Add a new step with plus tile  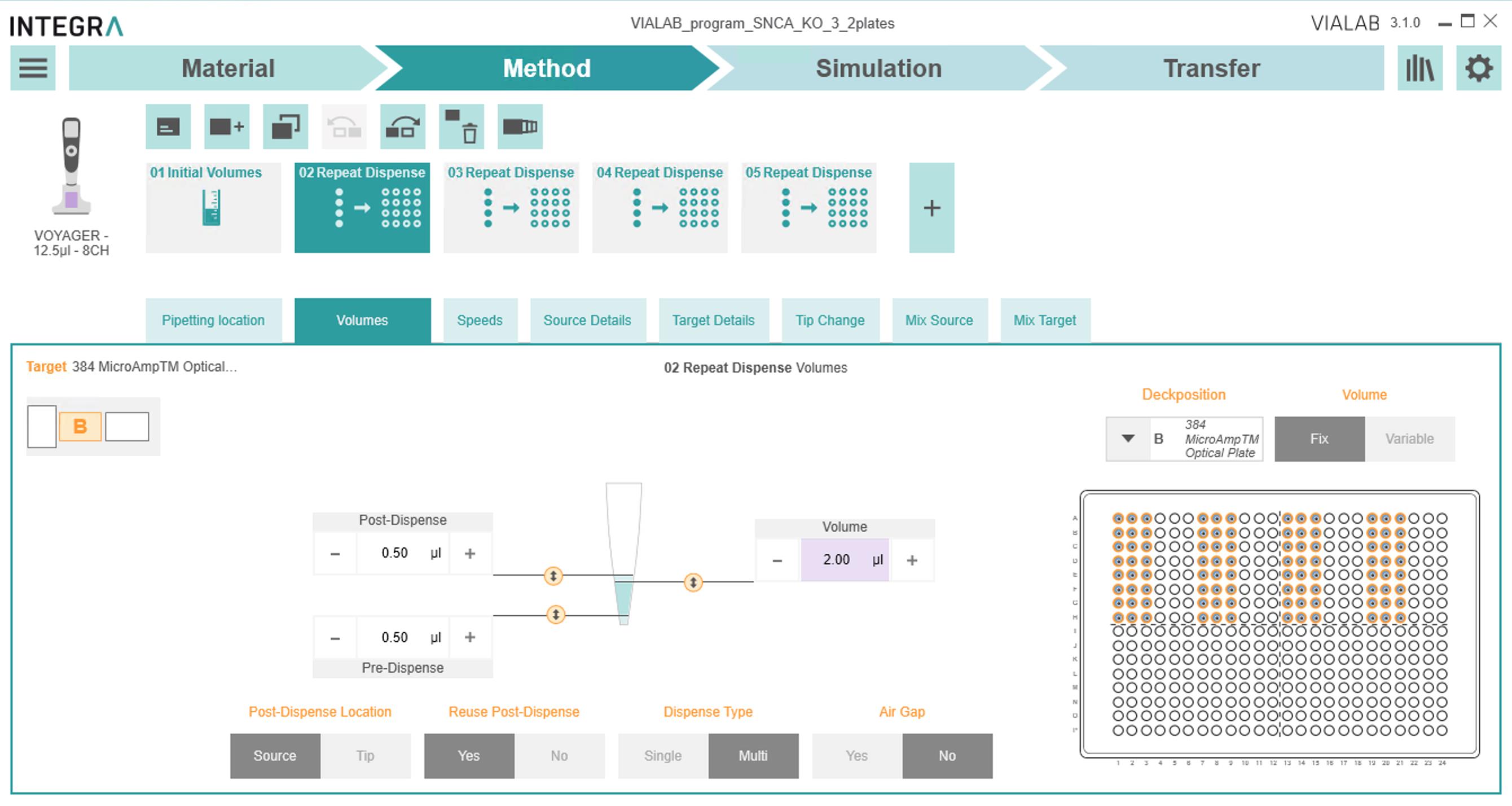pyautogui.click(x=931, y=208)
